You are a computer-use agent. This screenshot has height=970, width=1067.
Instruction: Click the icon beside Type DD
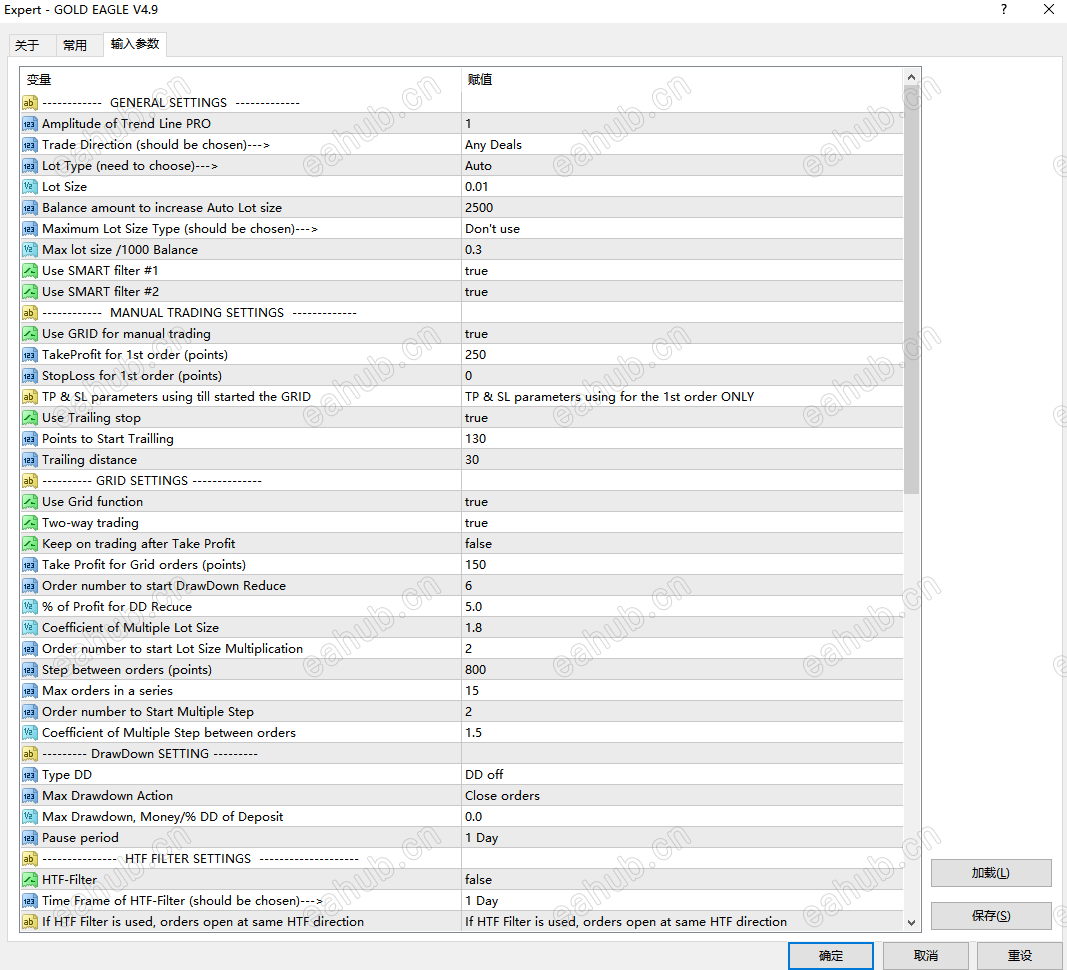pos(29,775)
